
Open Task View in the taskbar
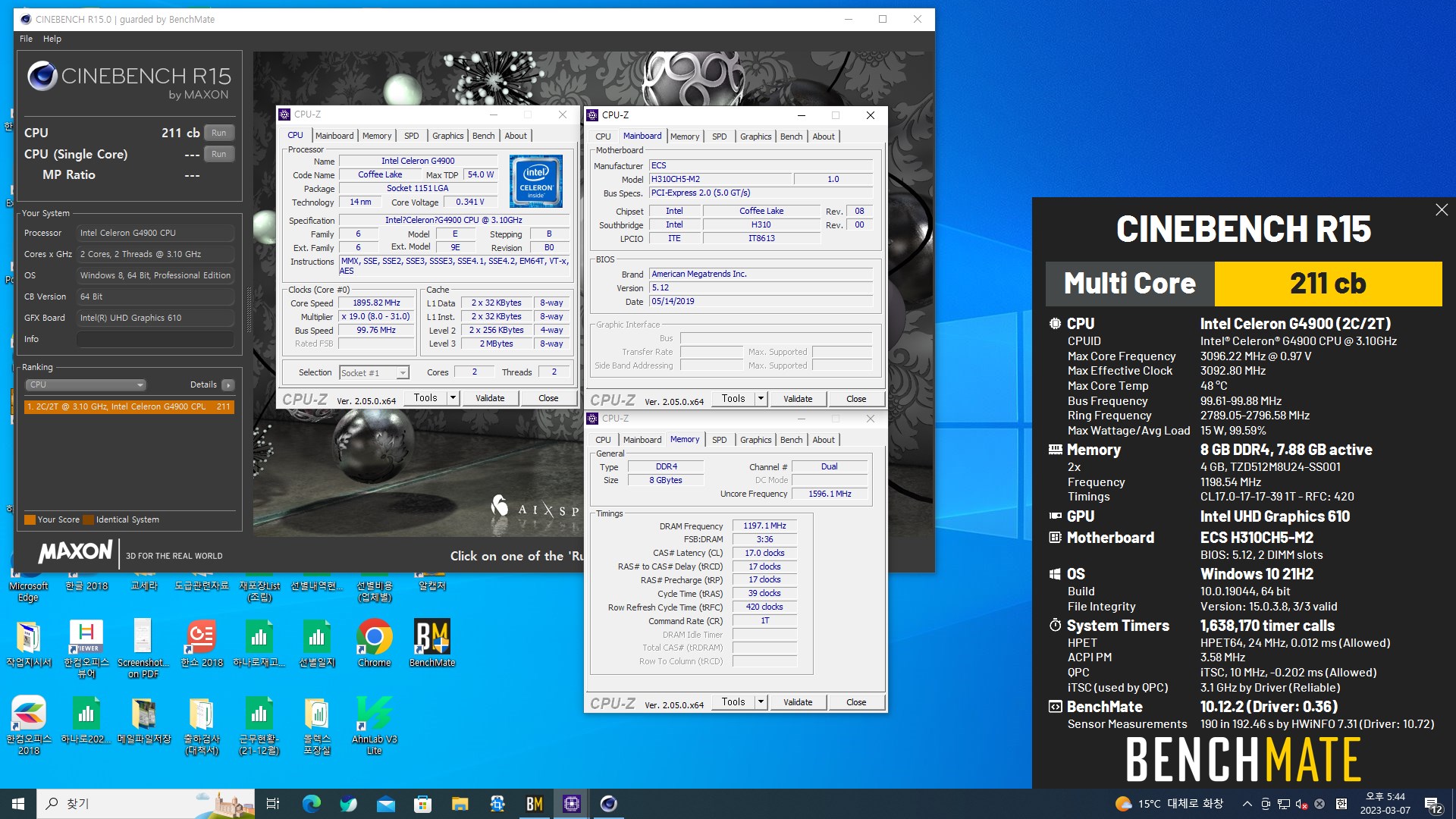coord(273,804)
